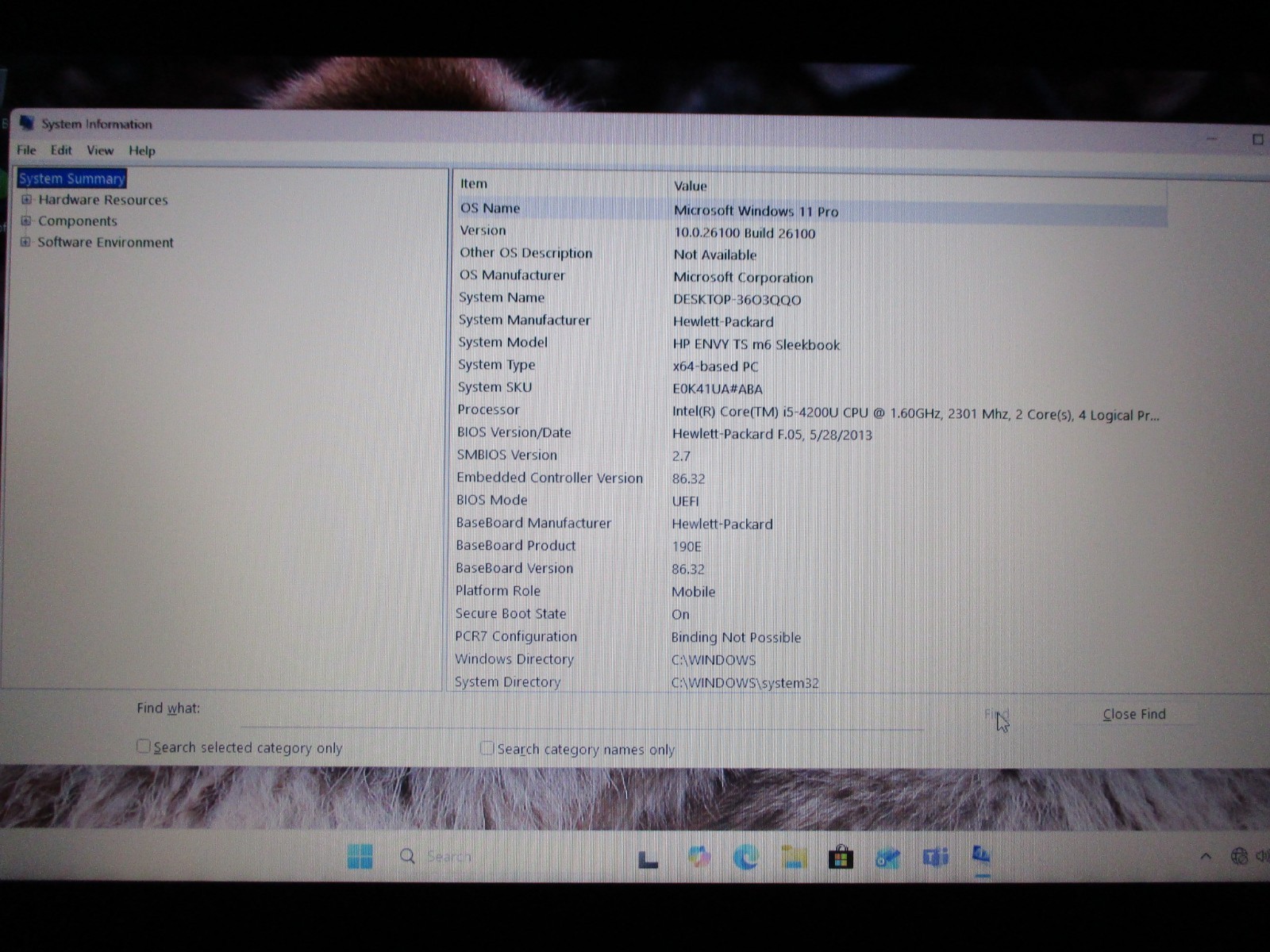Select the Processor row
Image resolution: width=1270 pixels, height=952 pixels.
[811, 410]
